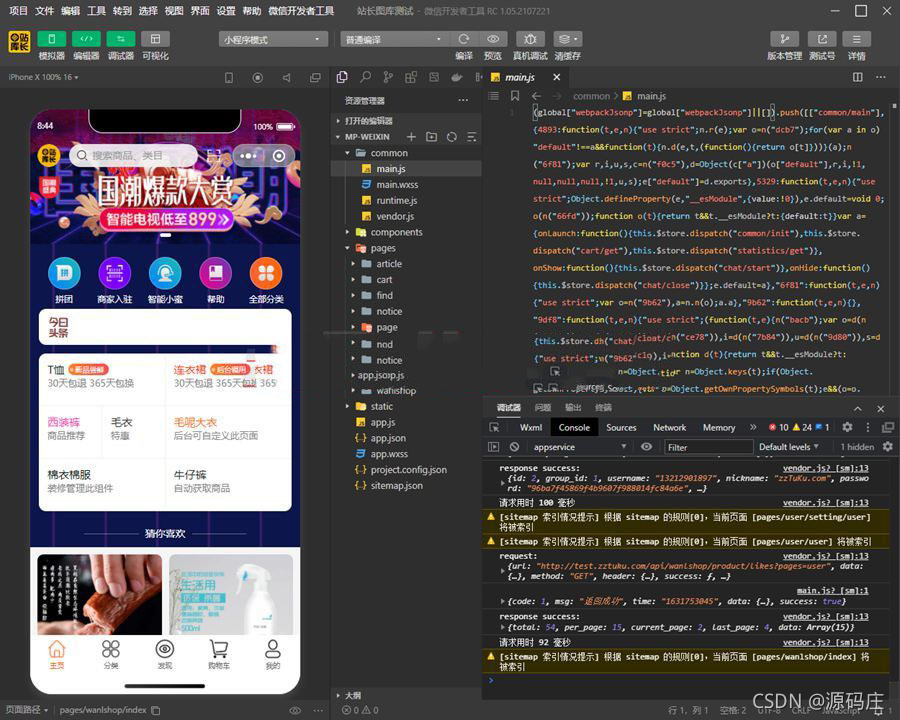Viewport: 900px width, 720px height.
Task: Toggle the editor (编辑器) panel button
Action: (86, 39)
